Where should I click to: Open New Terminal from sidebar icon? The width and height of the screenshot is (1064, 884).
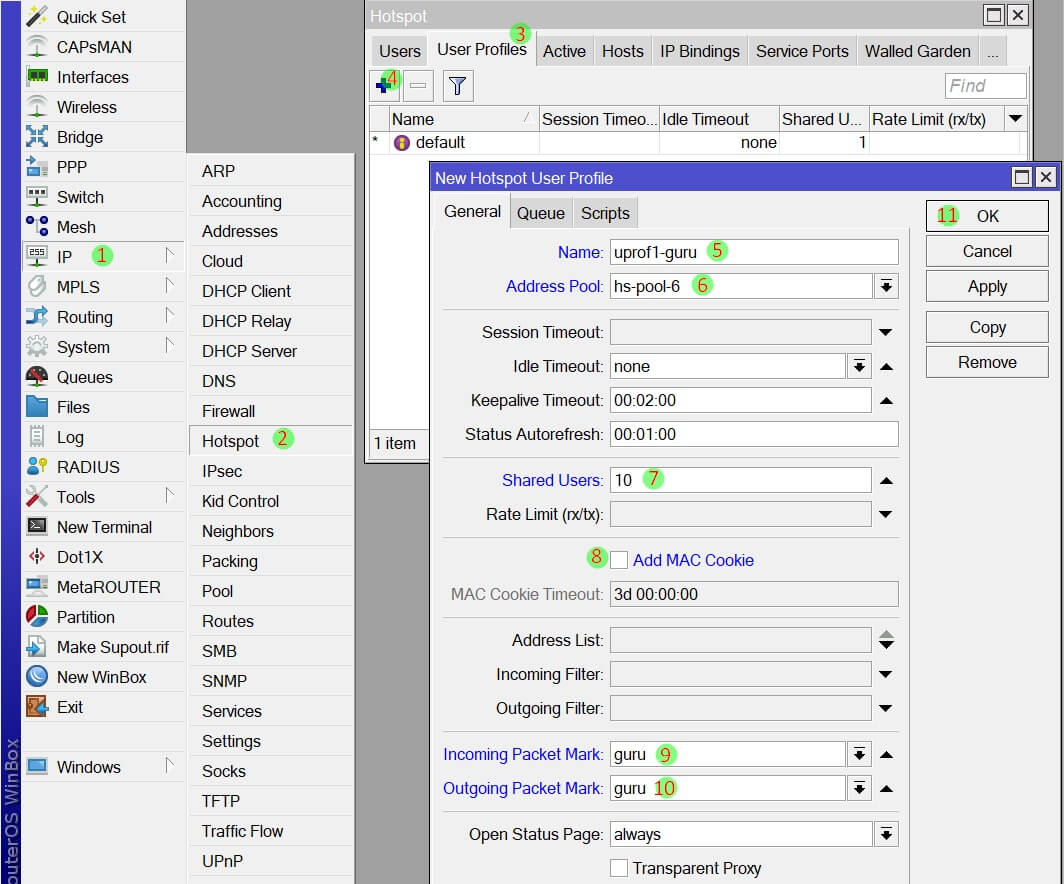point(37,527)
